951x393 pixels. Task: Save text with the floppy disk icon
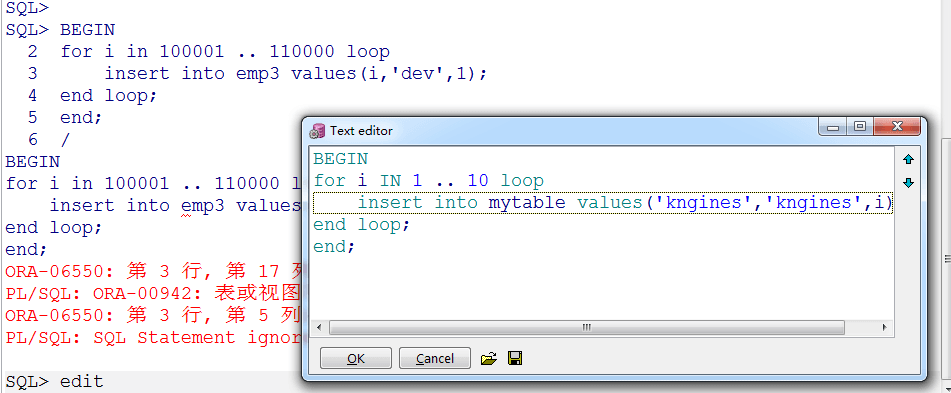[x=515, y=358]
